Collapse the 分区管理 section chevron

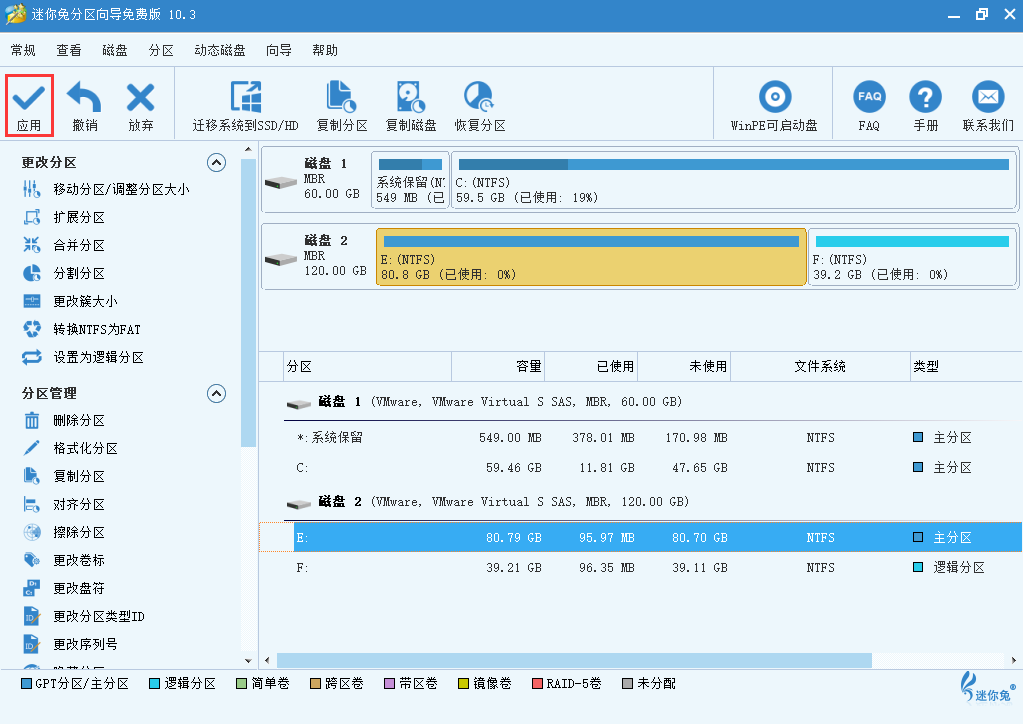[x=217, y=393]
